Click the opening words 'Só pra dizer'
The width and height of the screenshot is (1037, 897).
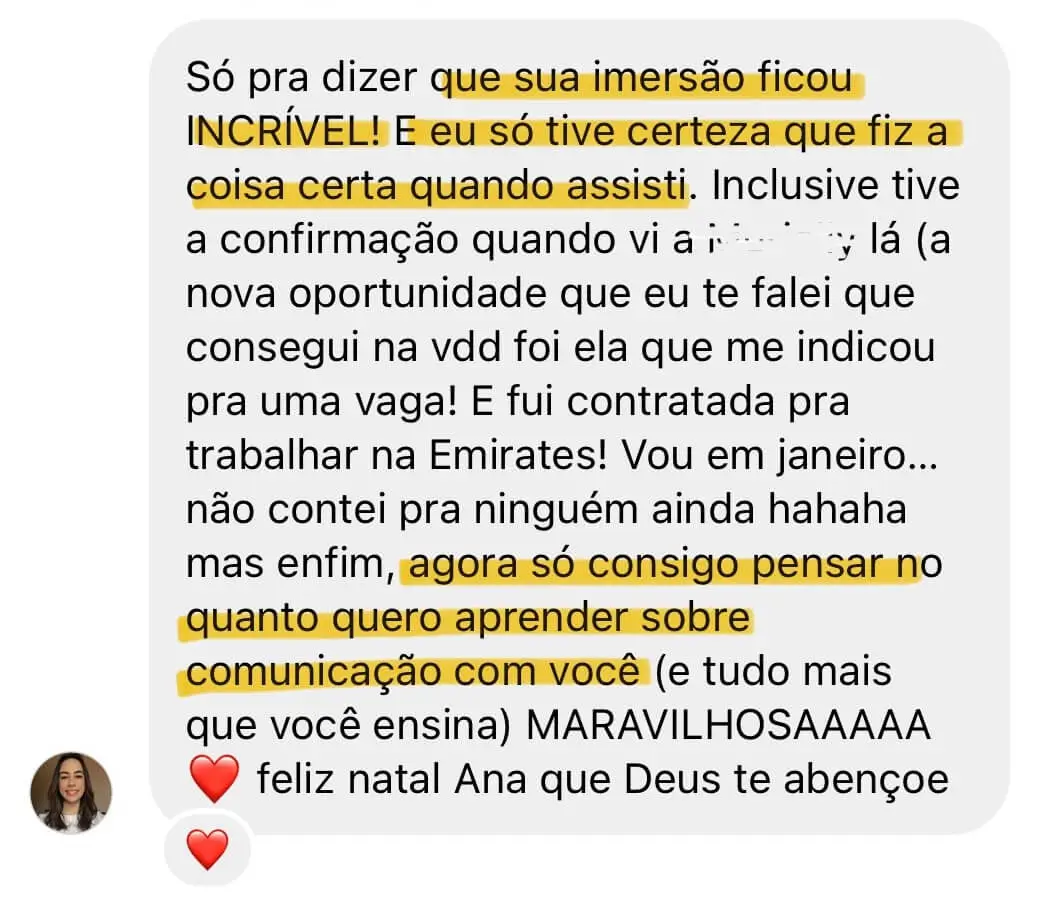point(301,78)
